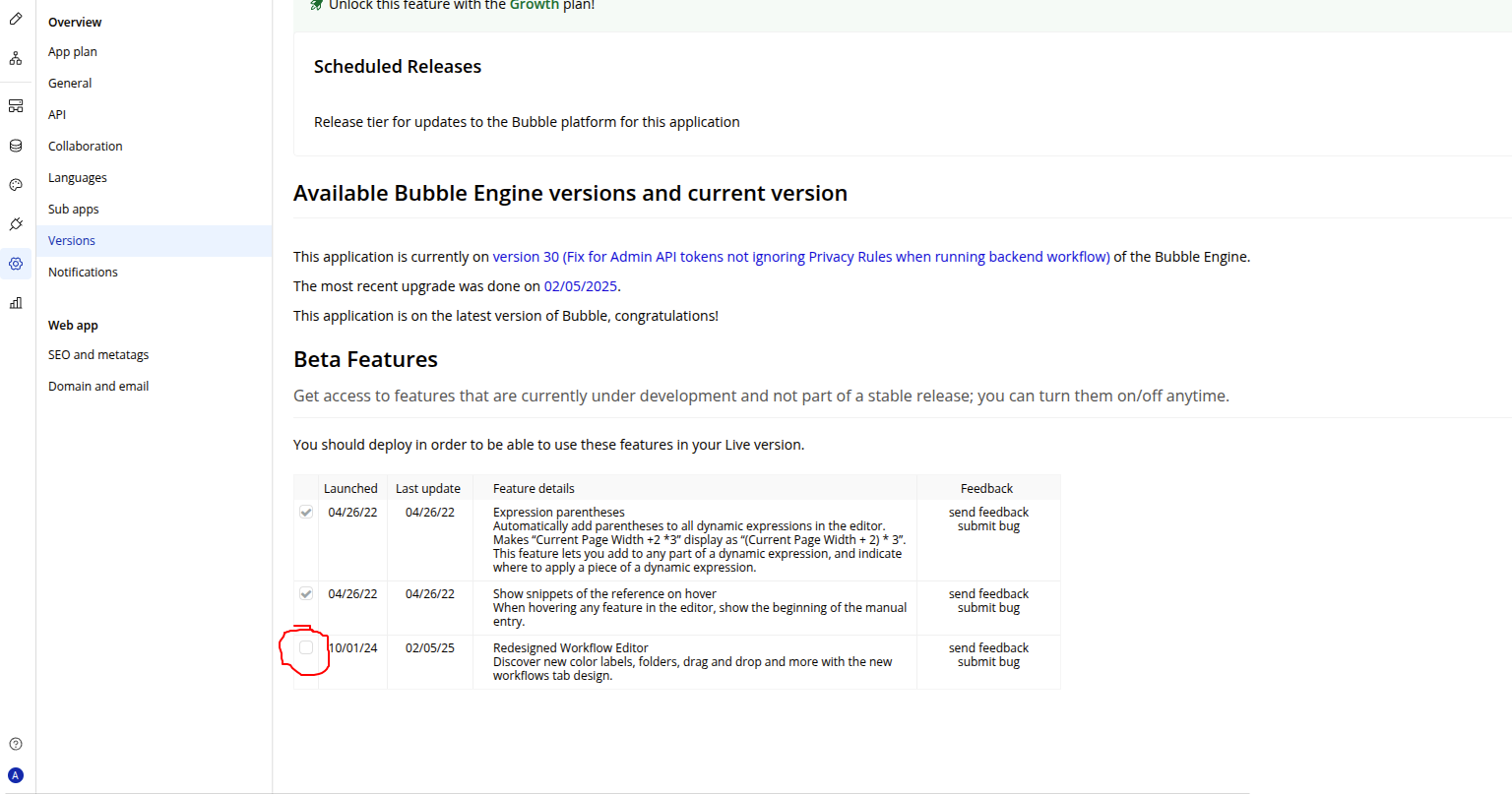Click the Feature details column header
1512x794 pixels.
tap(534, 489)
